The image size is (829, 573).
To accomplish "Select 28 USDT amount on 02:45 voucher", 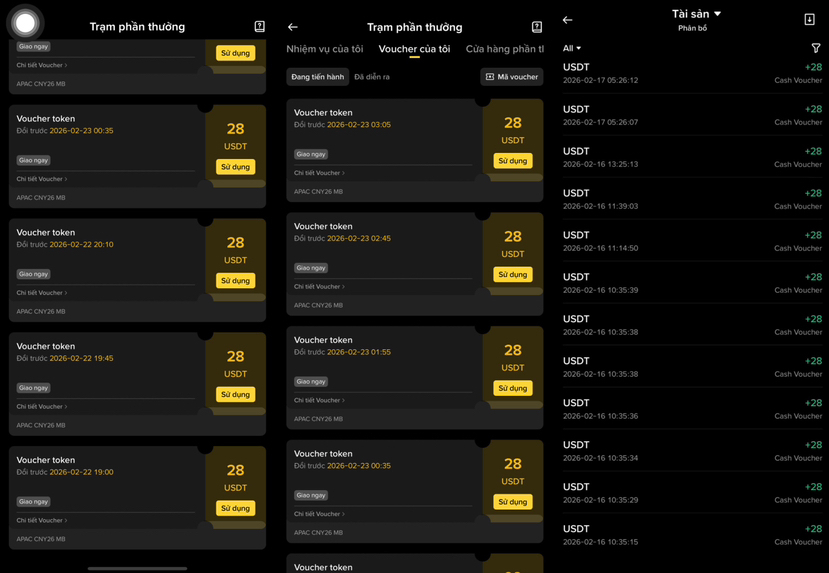I will click(x=513, y=244).
